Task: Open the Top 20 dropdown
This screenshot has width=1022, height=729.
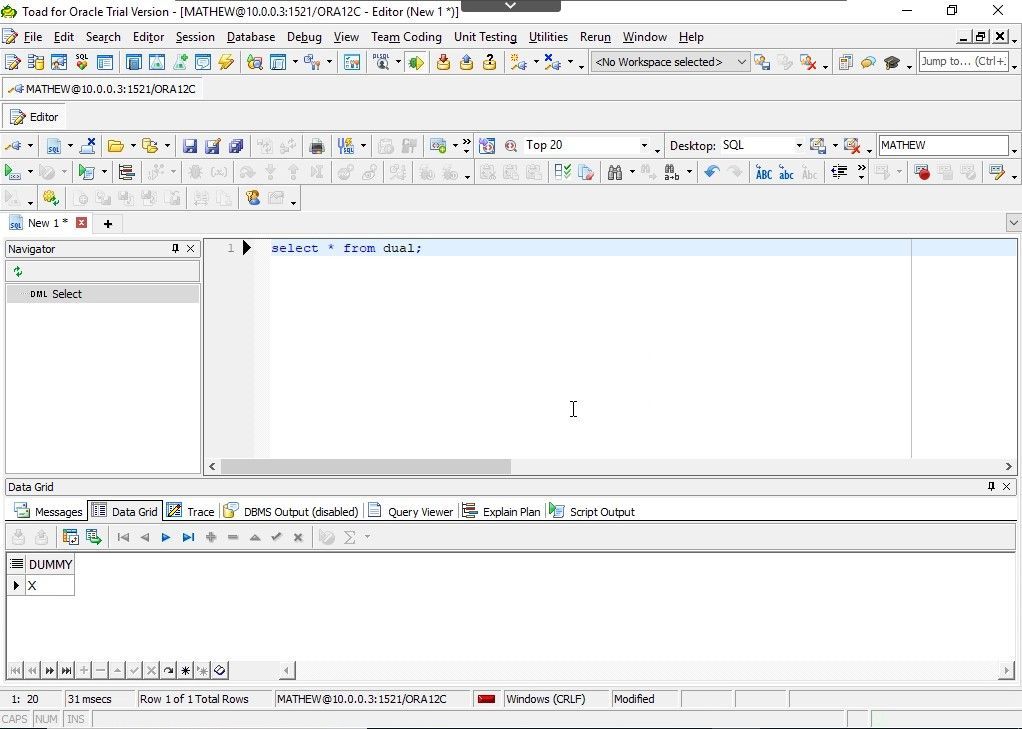Action: pyautogui.click(x=644, y=145)
